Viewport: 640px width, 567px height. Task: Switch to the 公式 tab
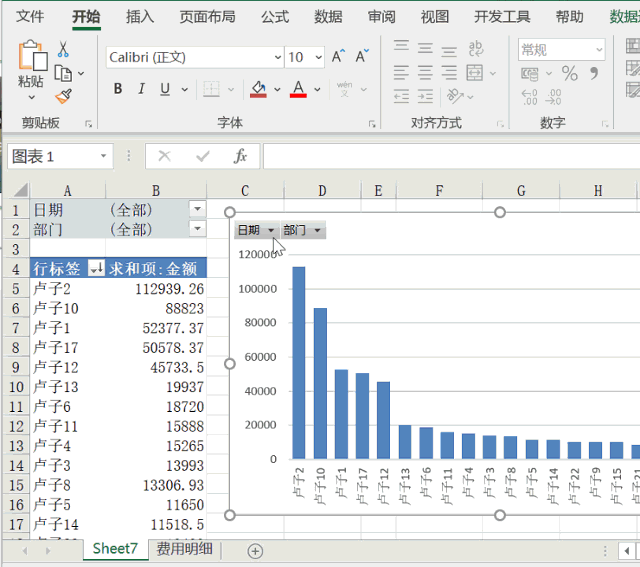tap(275, 17)
